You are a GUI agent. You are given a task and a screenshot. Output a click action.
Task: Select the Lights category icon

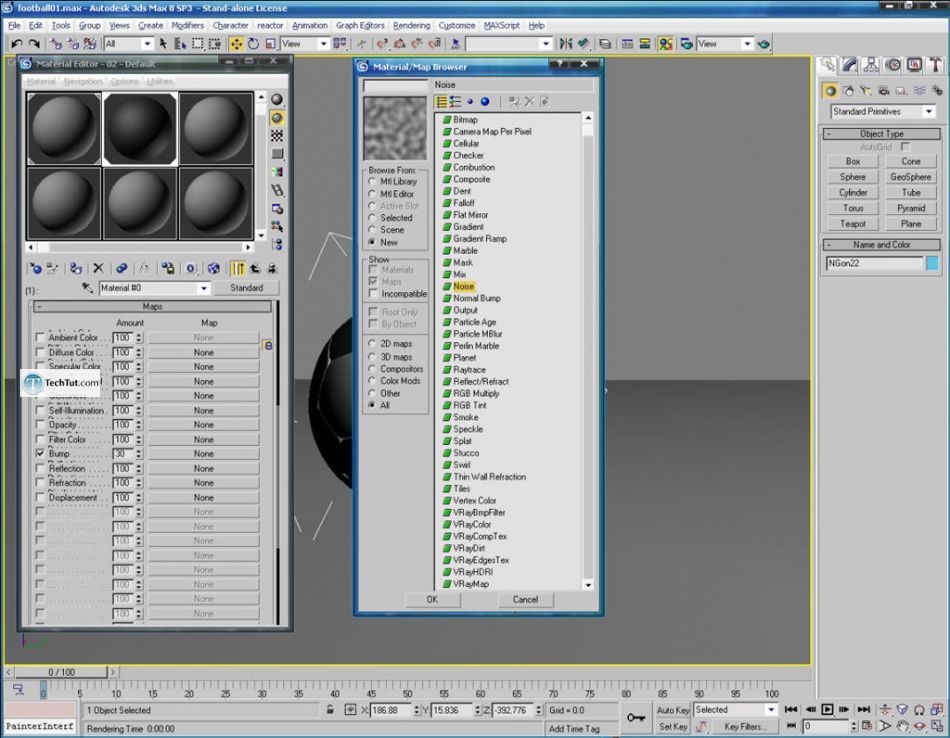[866, 91]
